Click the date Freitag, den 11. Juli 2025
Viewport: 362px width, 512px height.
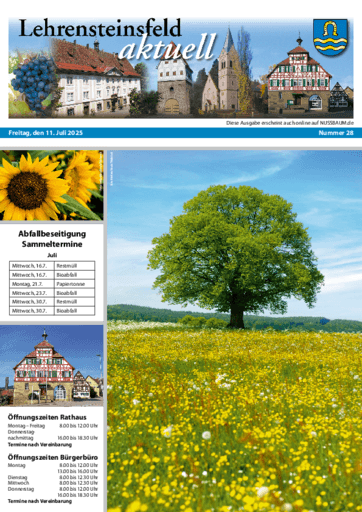click(x=46, y=133)
